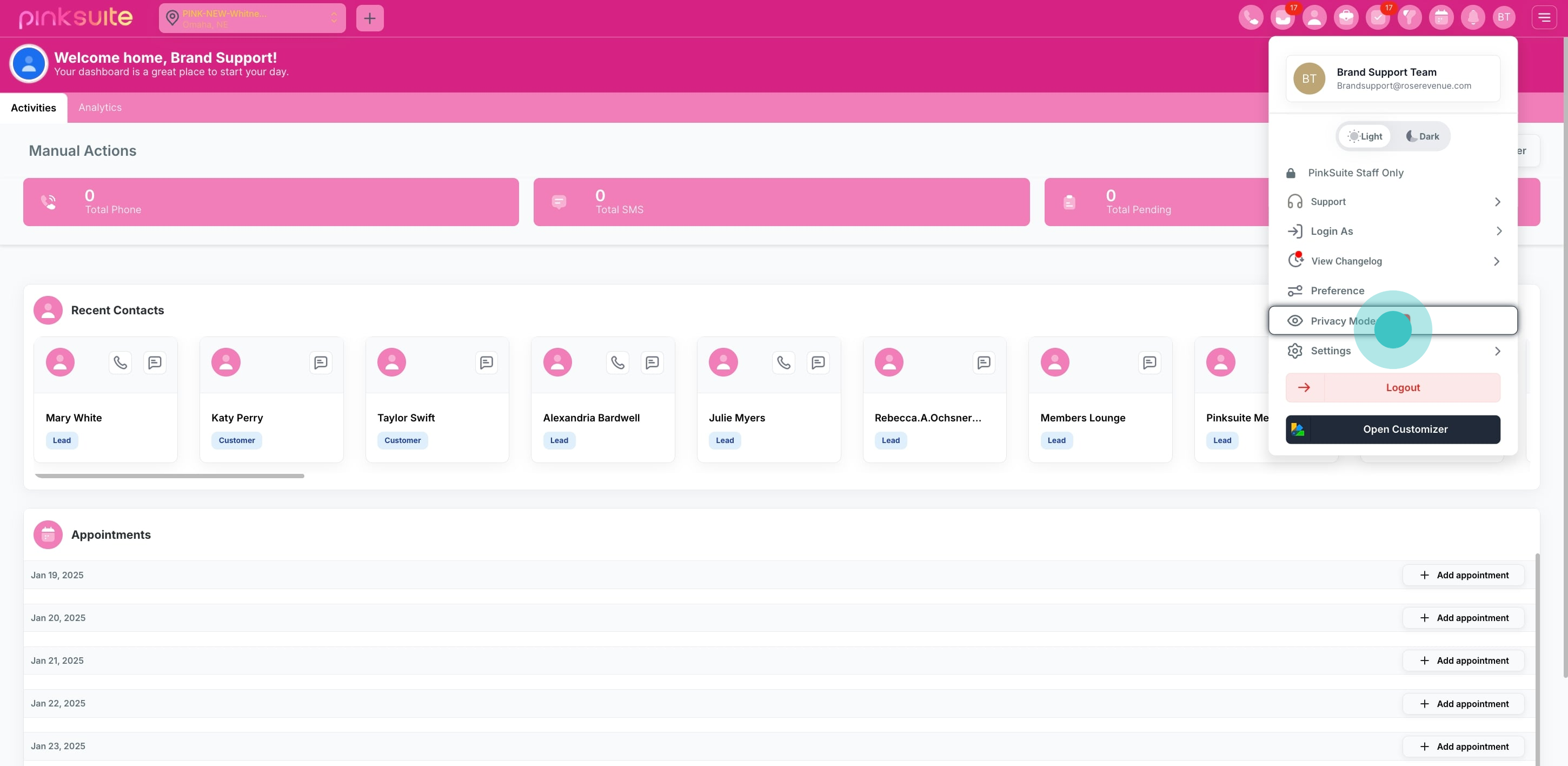Image resolution: width=1568 pixels, height=766 pixels.
Task: Switch to Dark theme mode
Action: (1422, 136)
